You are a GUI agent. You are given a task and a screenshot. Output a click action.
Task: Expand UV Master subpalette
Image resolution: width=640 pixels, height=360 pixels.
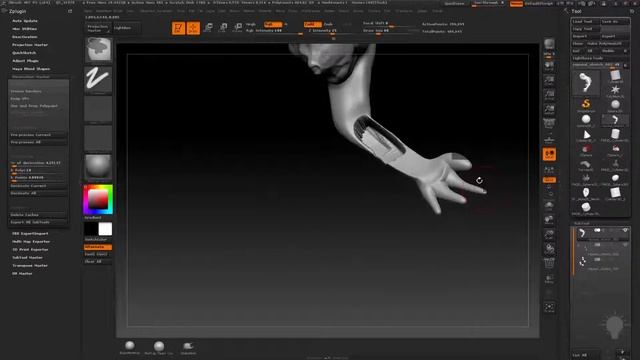pyautogui.click(x=22, y=273)
